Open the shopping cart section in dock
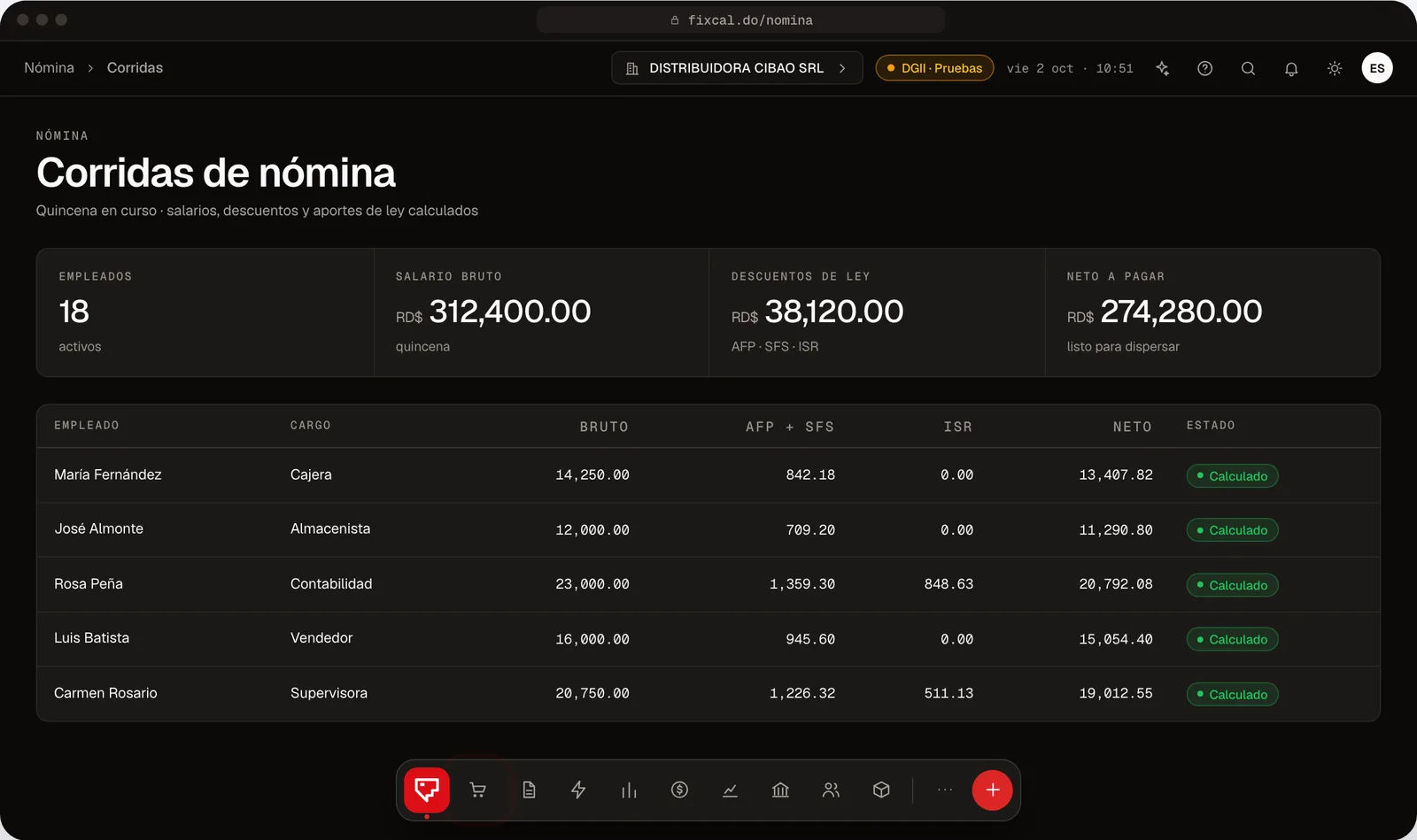 [477, 790]
